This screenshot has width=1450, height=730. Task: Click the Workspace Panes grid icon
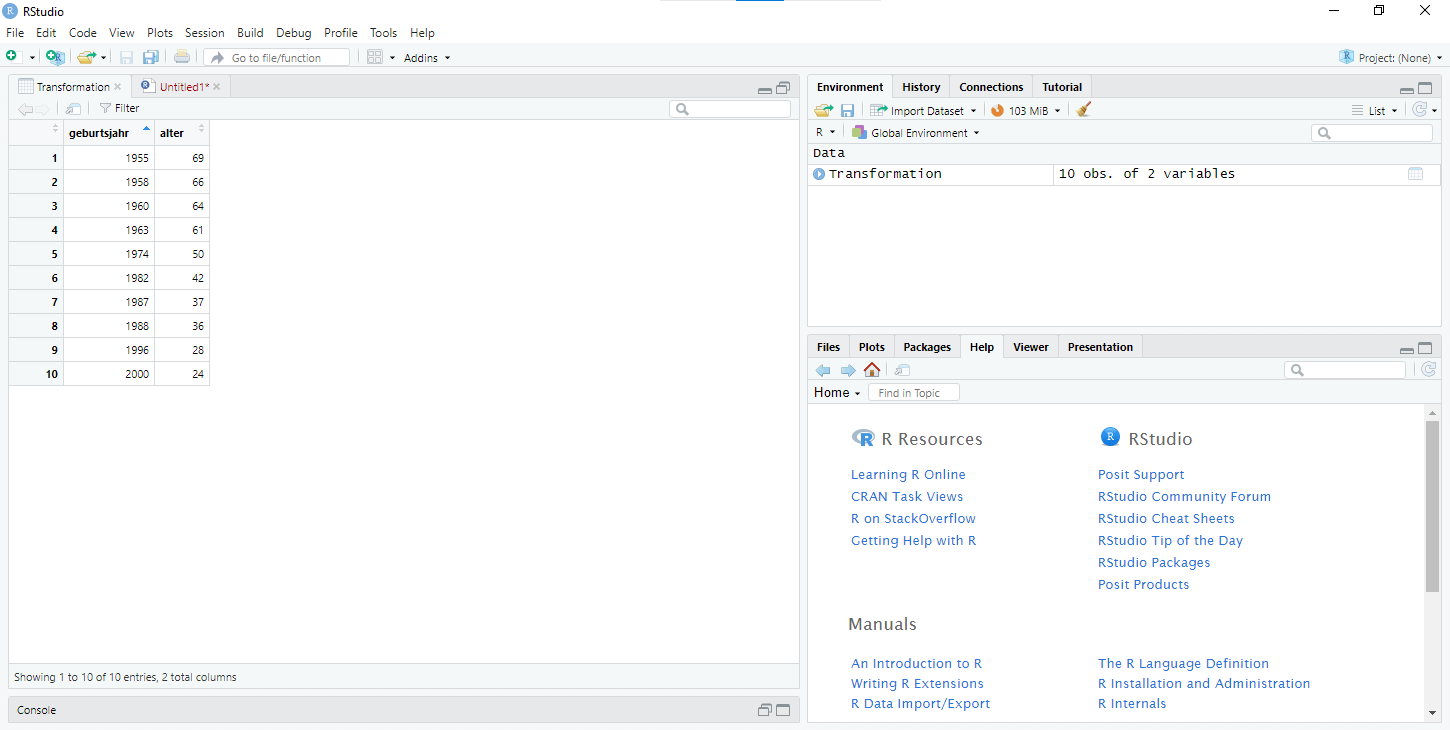375,57
